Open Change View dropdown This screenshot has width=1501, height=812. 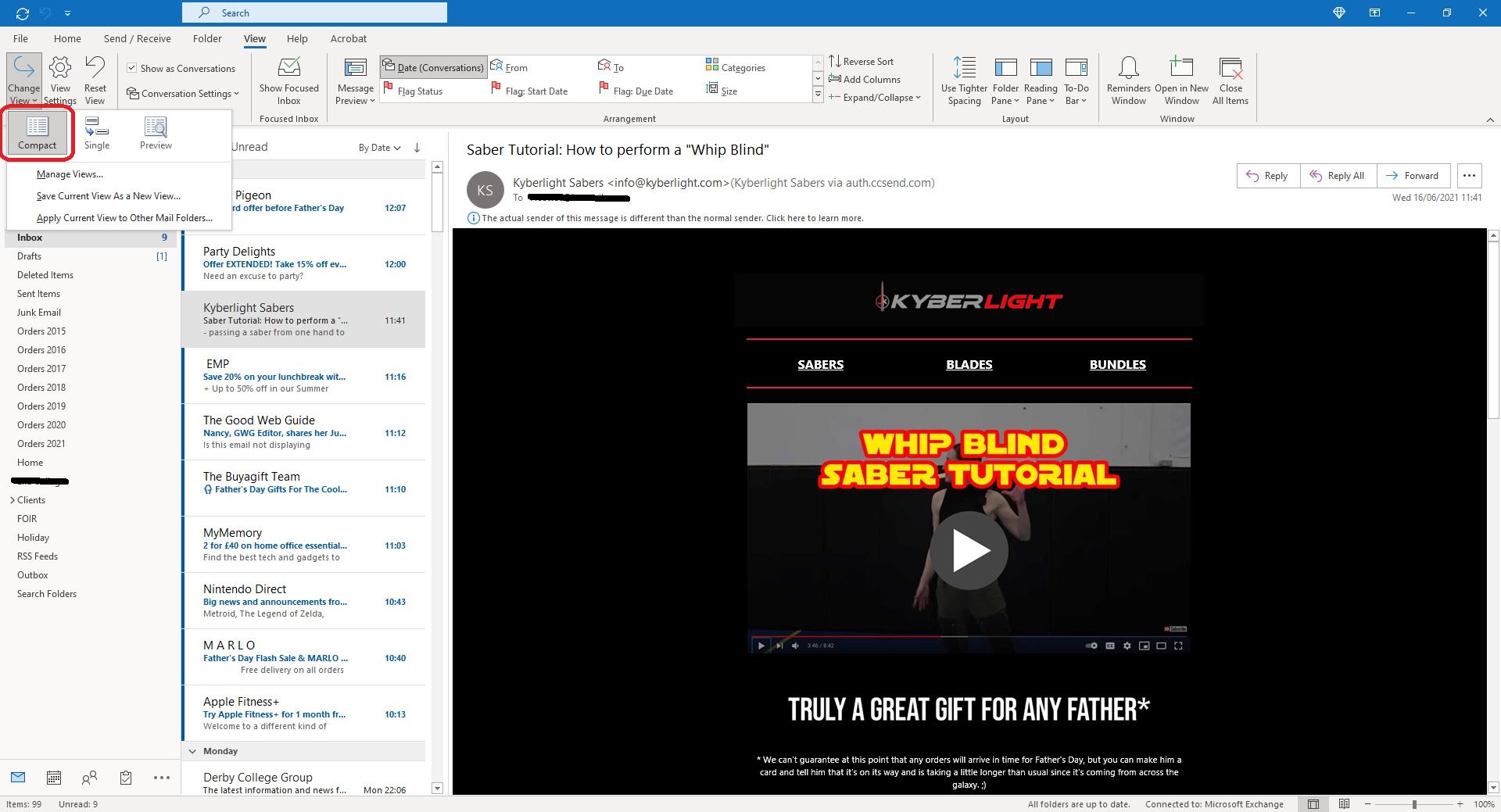pos(23,80)
